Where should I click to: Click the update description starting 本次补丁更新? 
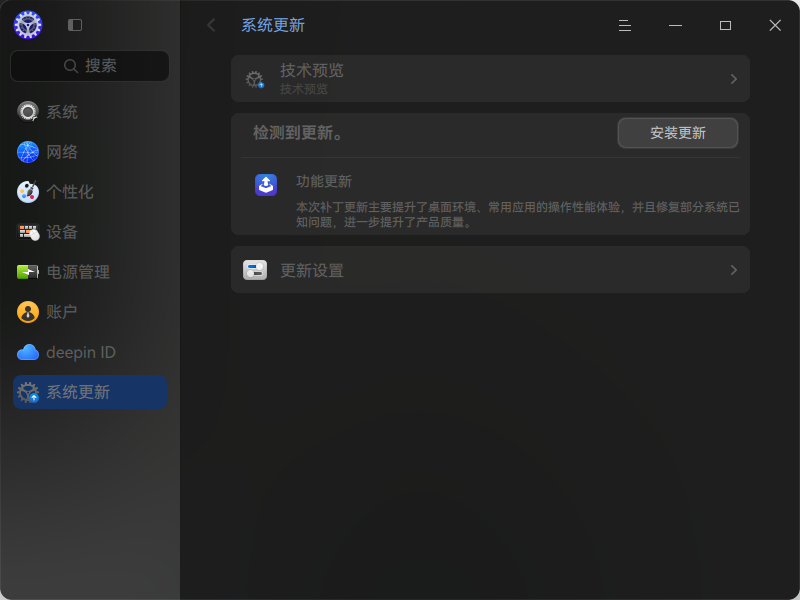(518, 214)
